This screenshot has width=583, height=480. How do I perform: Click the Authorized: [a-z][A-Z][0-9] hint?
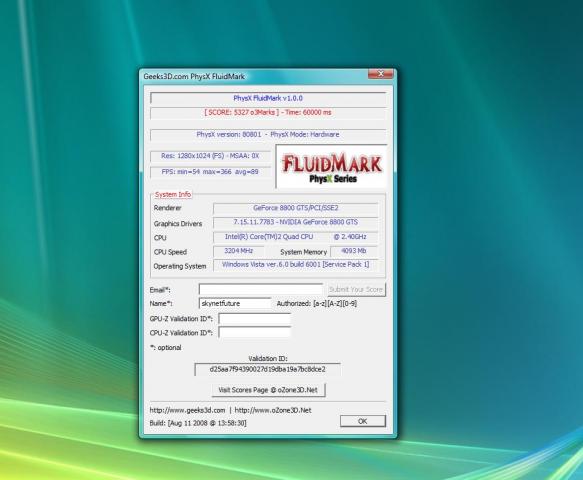click(x=317, y=303)
